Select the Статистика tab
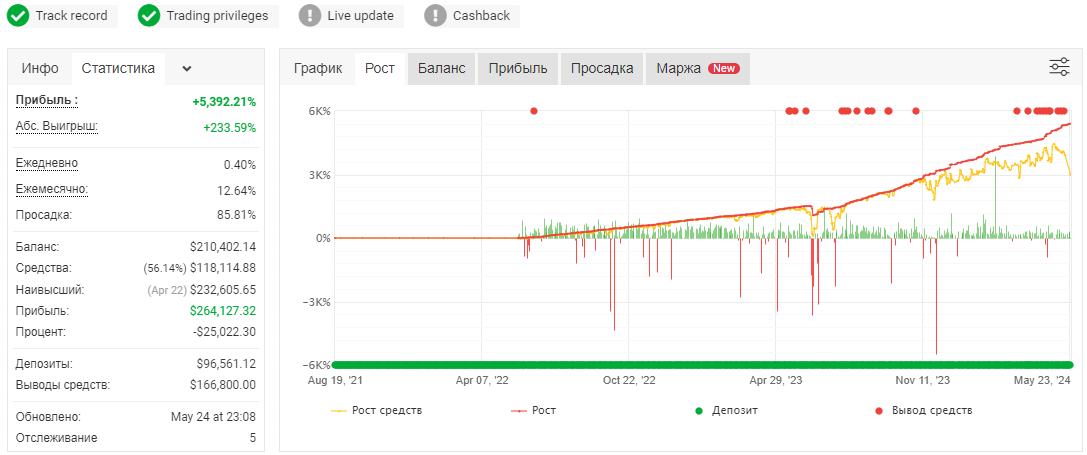Screen dimensions: 1087x455 (x=119, y=69)
